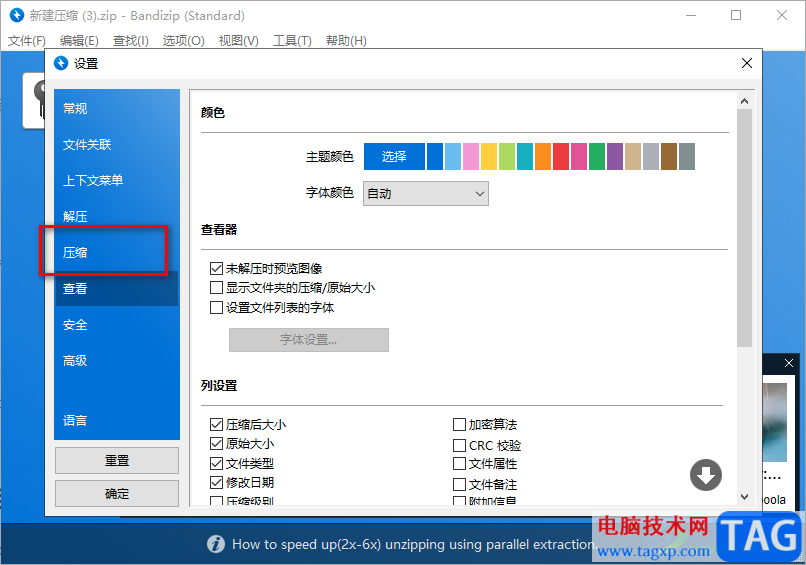Toggle original size column checkbox
The image size is (806, 565).
216,443
